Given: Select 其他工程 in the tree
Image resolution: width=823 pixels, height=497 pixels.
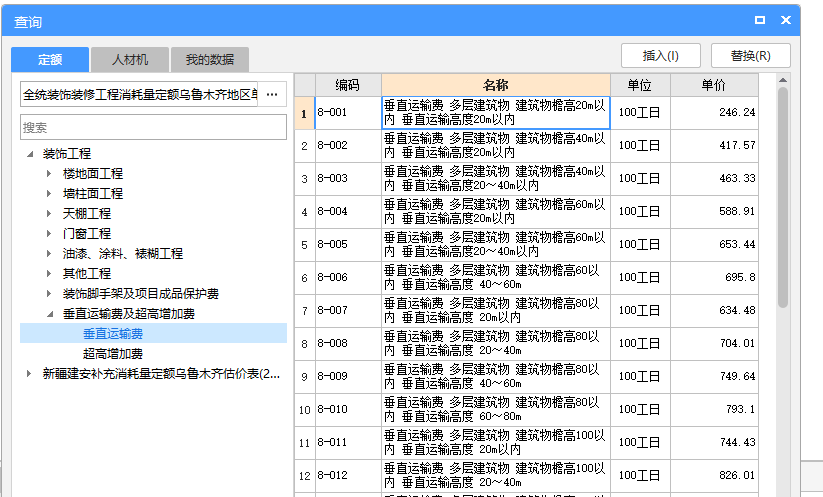Looking at the screenshot, I should click(x=87, y=273).
